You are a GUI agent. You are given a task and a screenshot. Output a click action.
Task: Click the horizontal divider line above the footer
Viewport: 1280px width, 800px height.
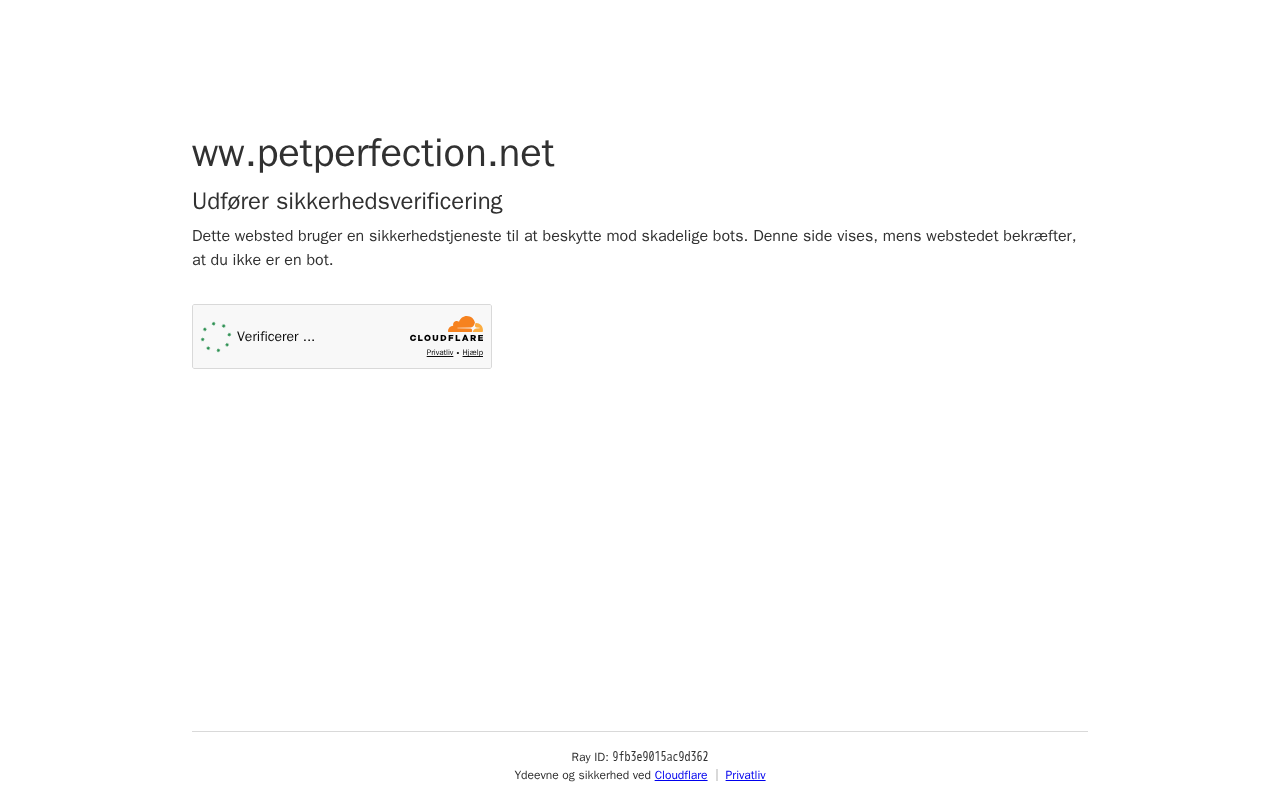coord(640,731)
